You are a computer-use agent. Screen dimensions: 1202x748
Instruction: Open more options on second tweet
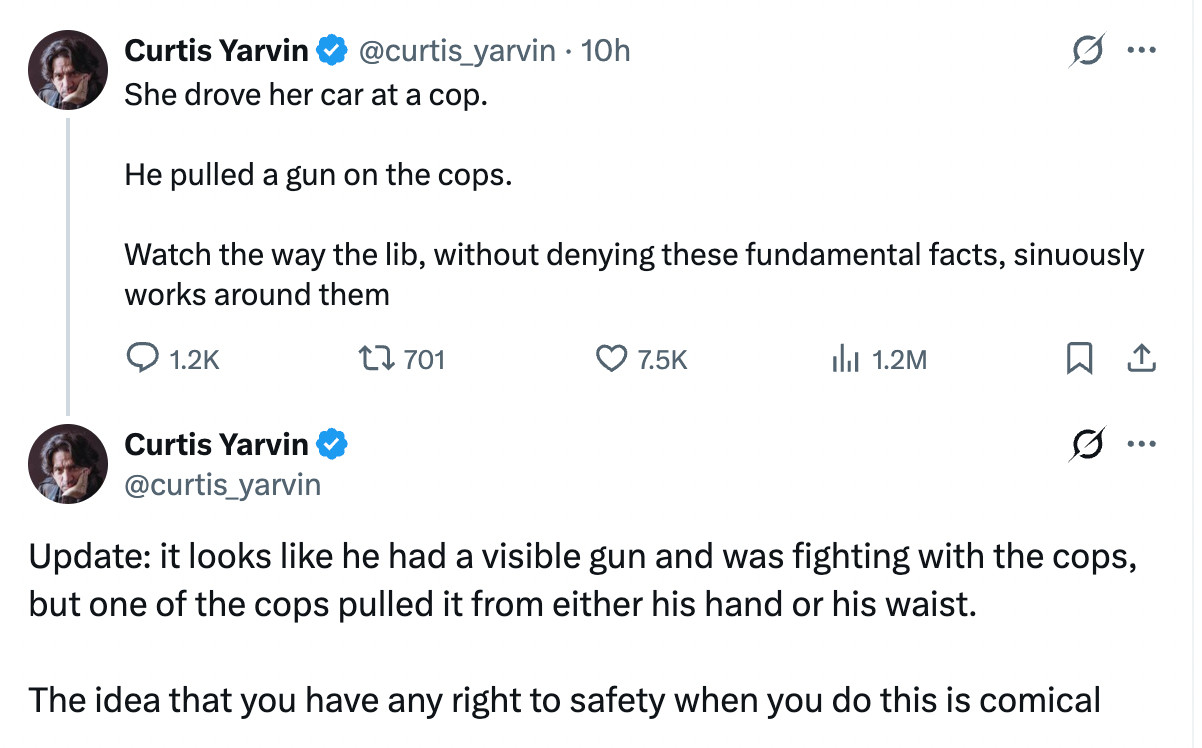(1141, 443)
